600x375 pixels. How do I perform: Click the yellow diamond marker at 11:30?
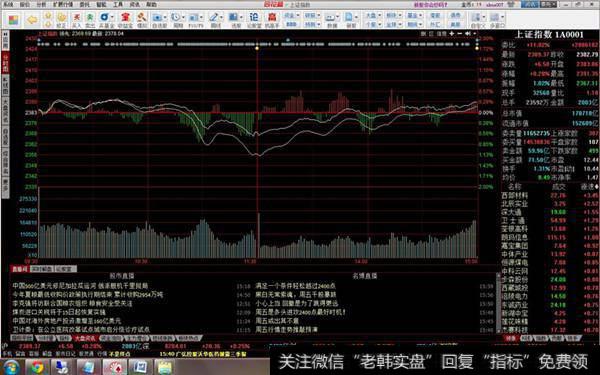[x=257, y=48]
